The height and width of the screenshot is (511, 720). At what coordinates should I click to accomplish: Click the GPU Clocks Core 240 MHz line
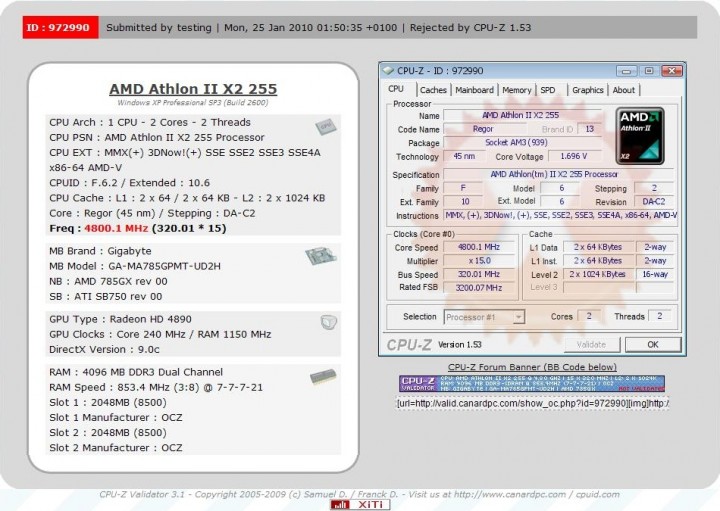tap(160, 334)
